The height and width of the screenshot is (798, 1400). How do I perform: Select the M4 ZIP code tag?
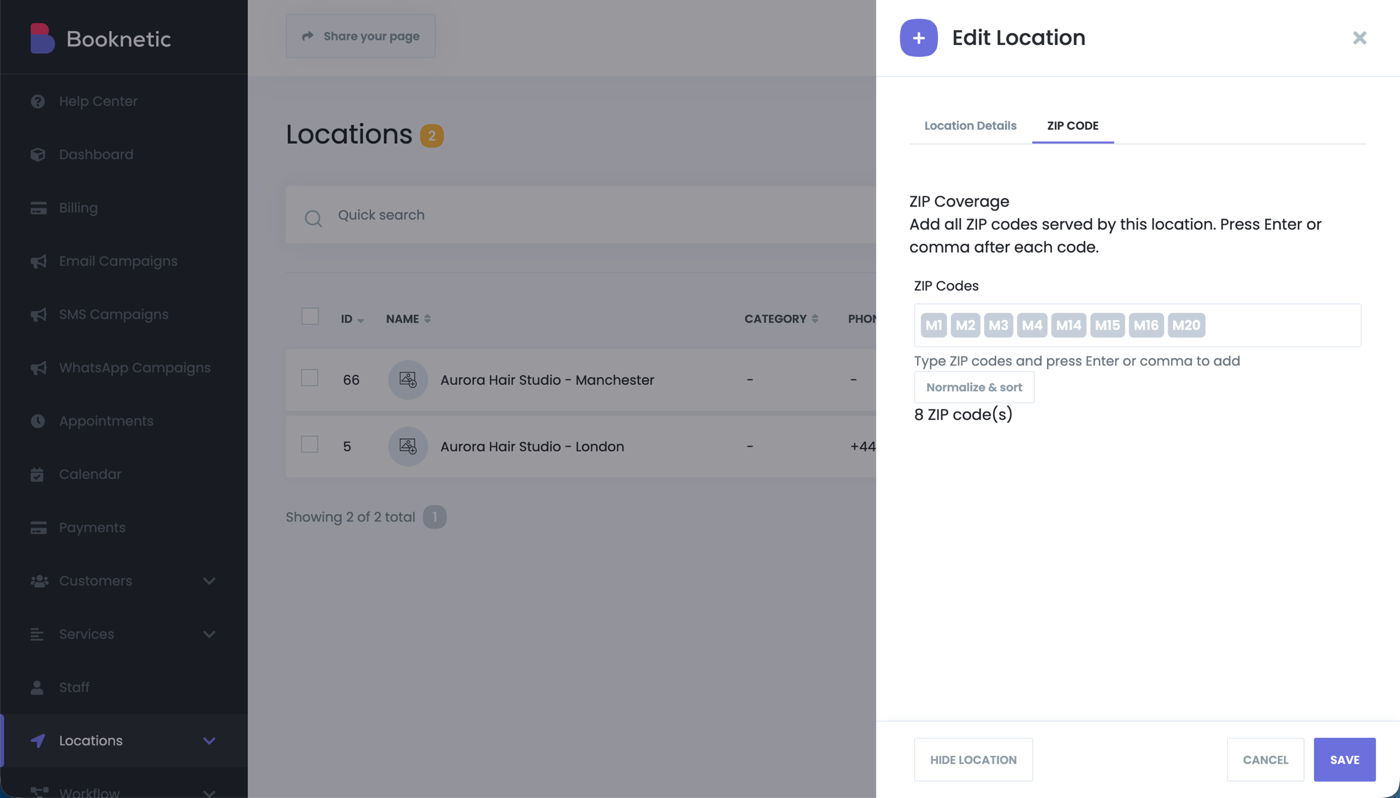(1032, 325)
